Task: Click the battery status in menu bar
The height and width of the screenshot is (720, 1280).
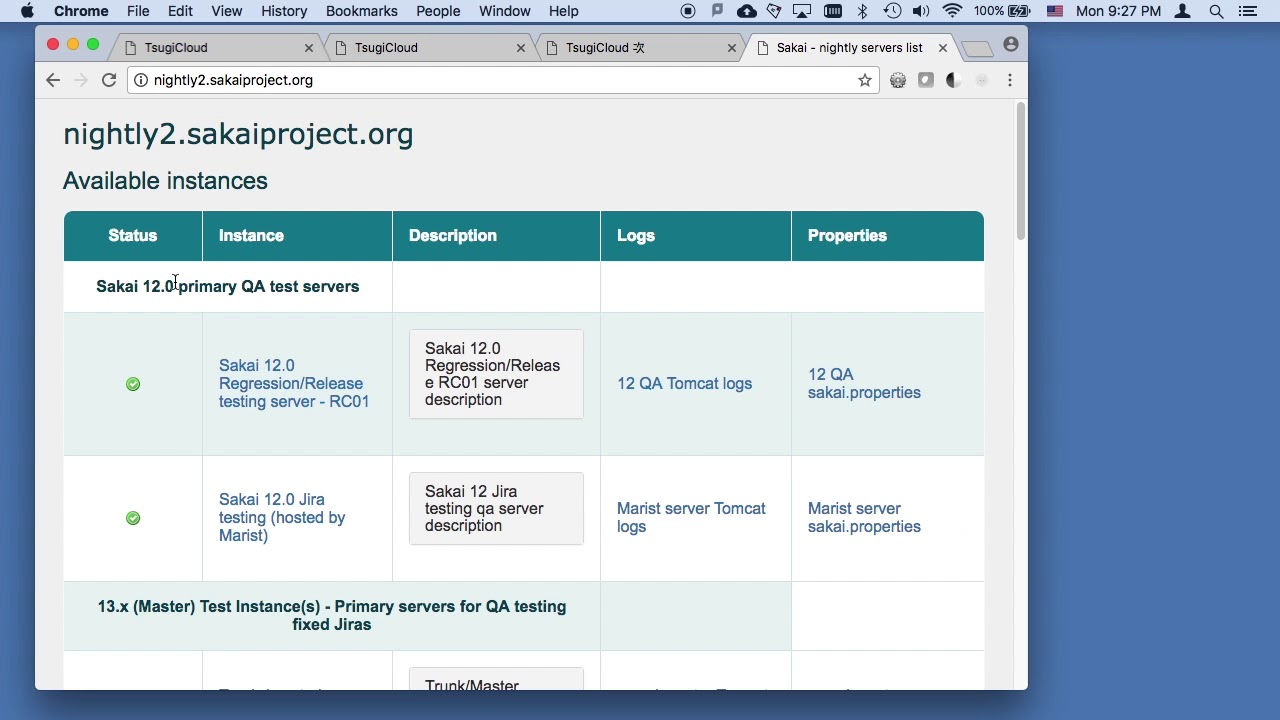Action: pos(1003,11)
